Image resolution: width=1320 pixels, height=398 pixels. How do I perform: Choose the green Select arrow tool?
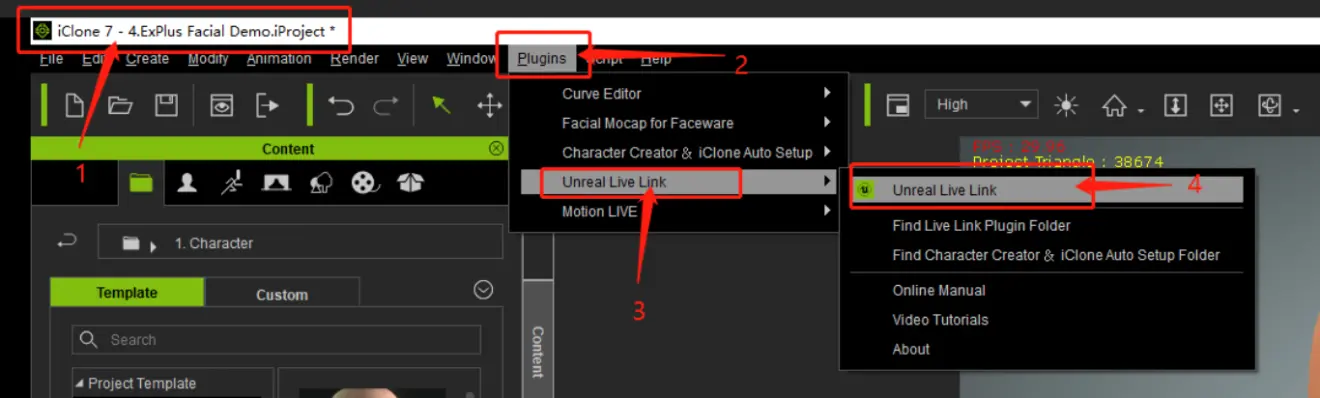441,104
